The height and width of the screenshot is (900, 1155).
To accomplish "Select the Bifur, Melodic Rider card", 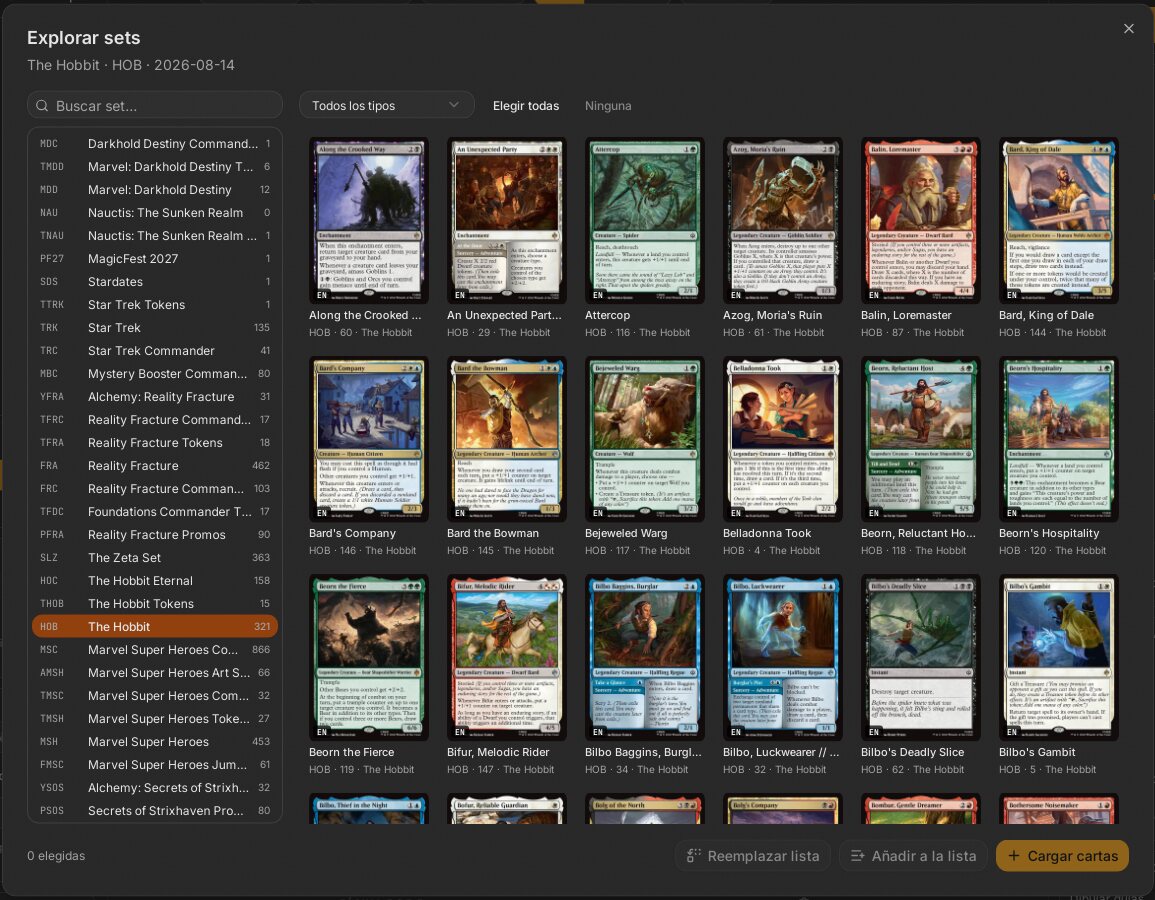I will tap(506, 658).
